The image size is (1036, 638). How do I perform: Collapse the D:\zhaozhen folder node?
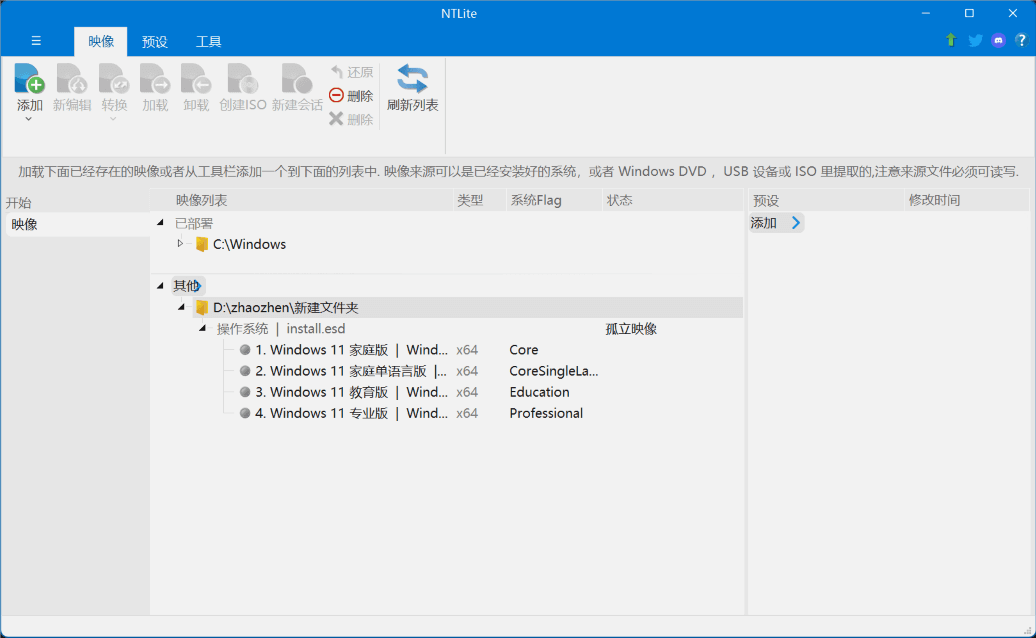tap(181, 307)
